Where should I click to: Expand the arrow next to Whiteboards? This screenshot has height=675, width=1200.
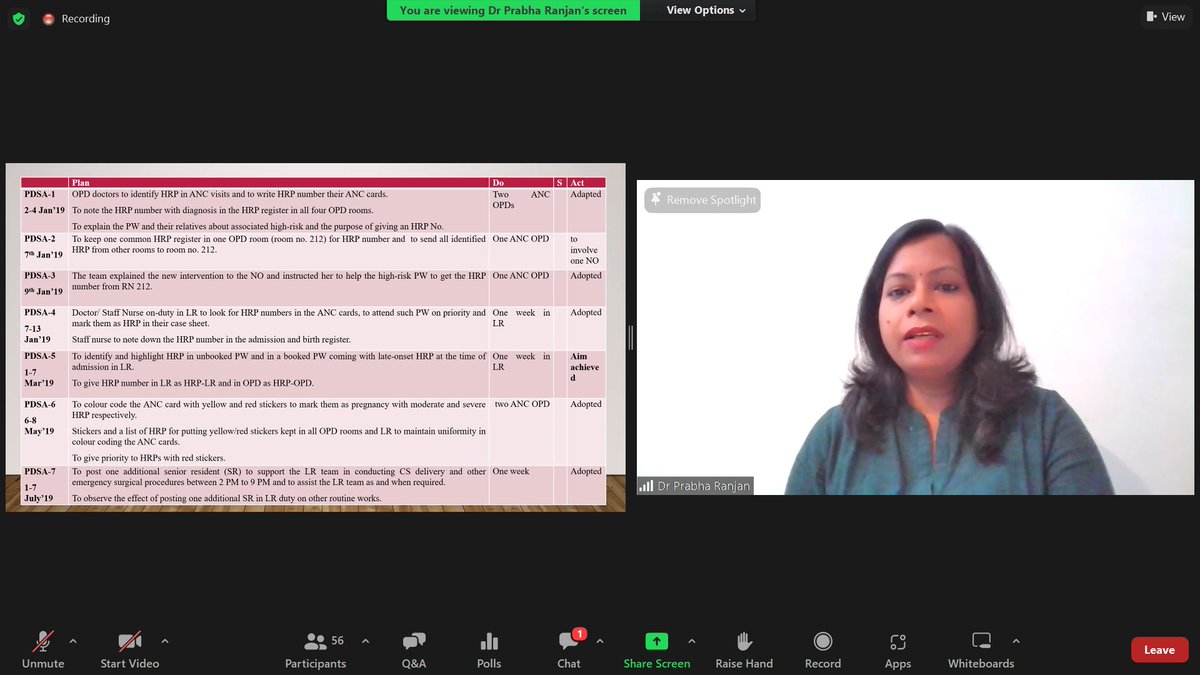(1016, 641)
